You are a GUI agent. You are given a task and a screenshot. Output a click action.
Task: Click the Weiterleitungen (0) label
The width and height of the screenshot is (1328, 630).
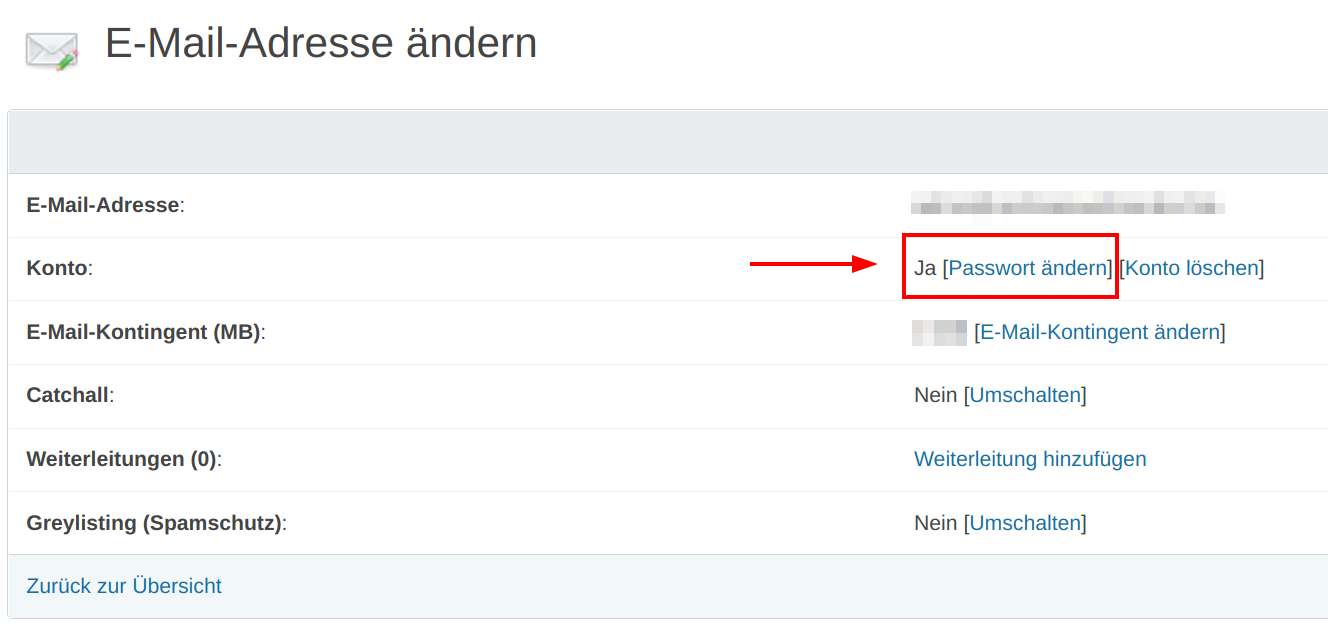122,459
